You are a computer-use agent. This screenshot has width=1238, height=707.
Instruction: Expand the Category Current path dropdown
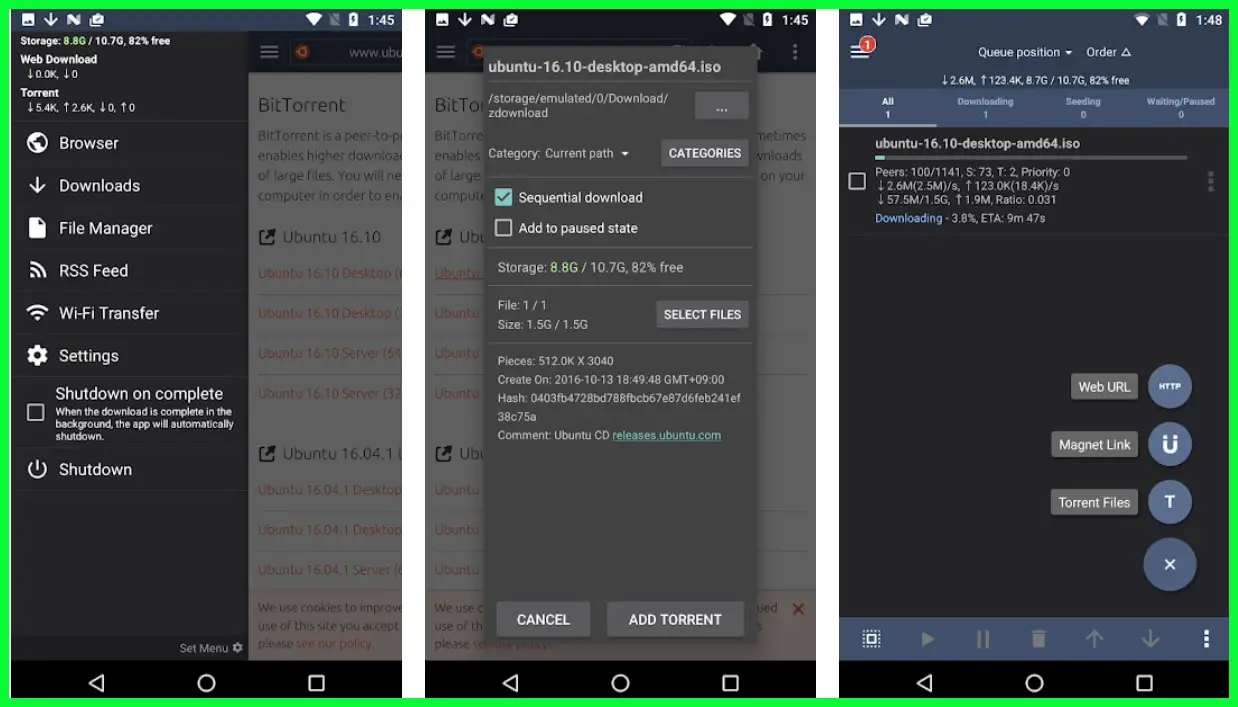pos(588,153)
